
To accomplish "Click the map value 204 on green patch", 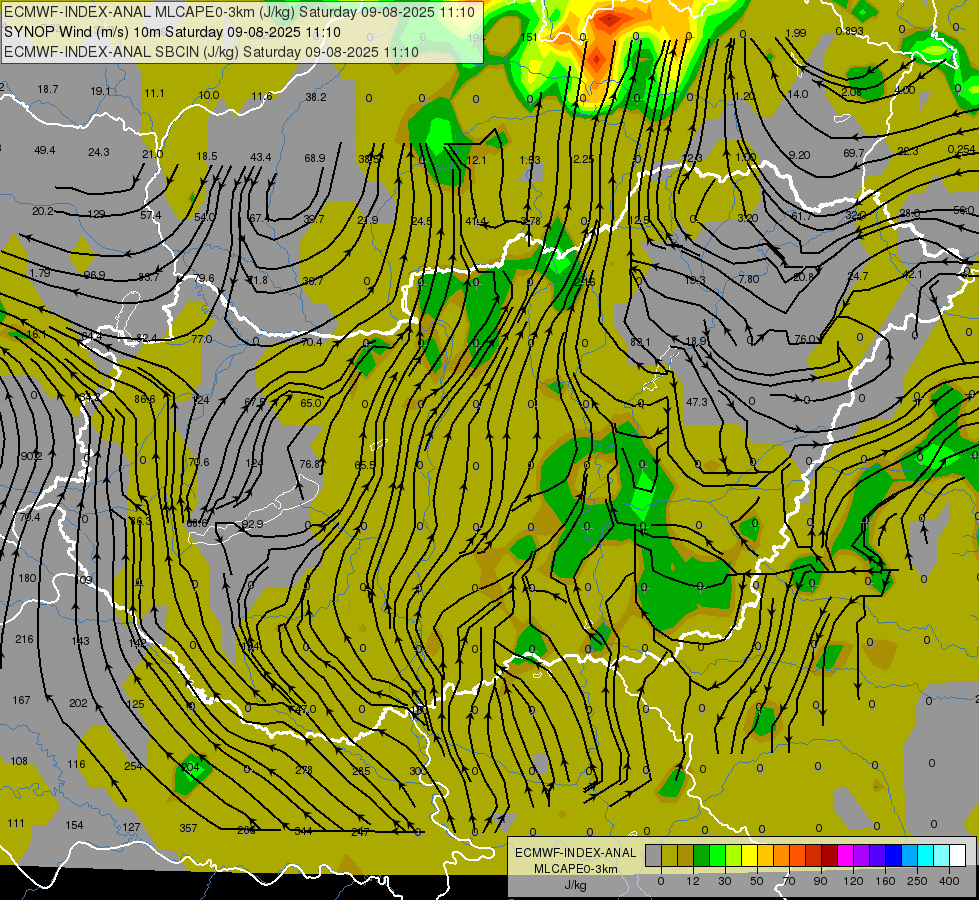I will 190,767.
